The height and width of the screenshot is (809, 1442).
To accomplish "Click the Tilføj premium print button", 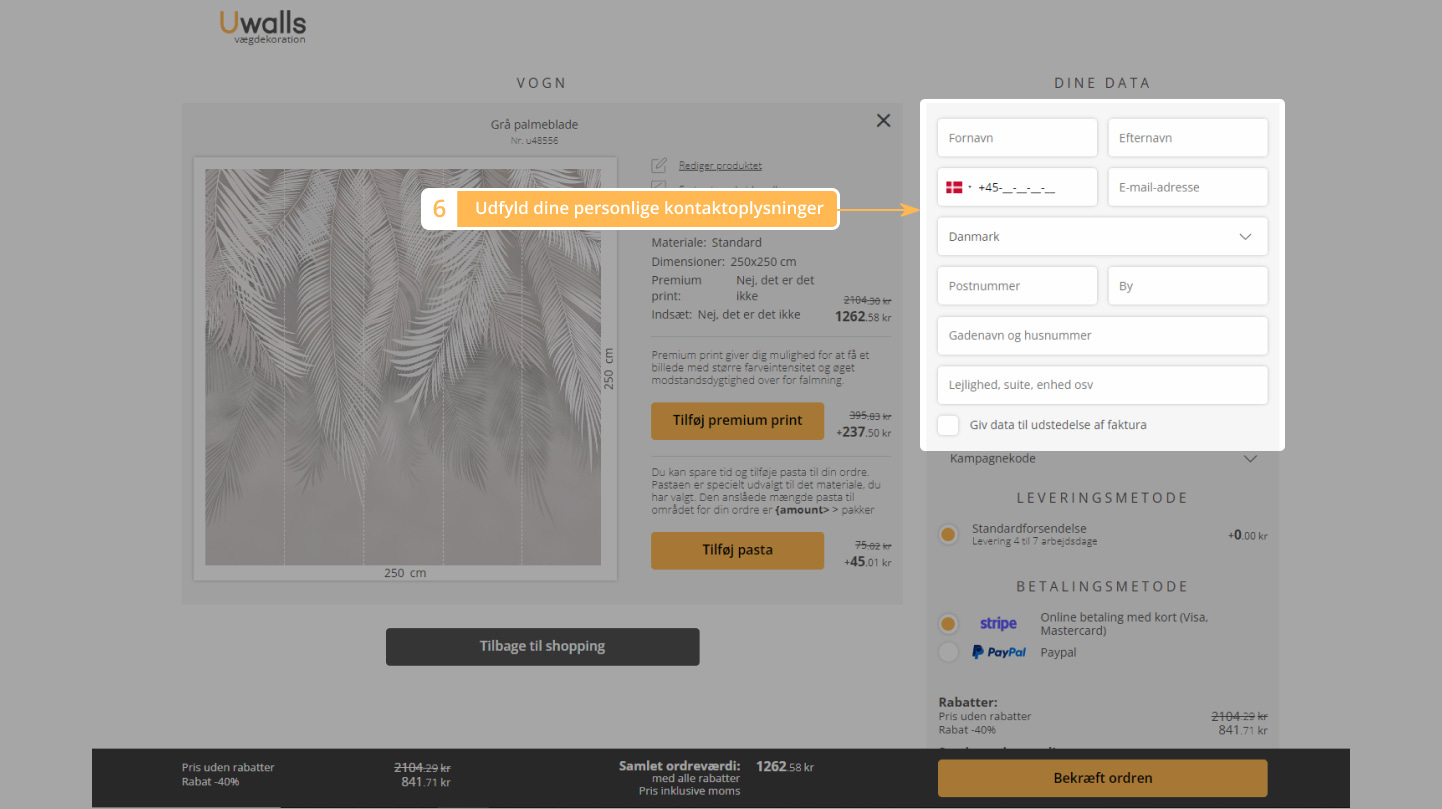I will pos(737,421).
